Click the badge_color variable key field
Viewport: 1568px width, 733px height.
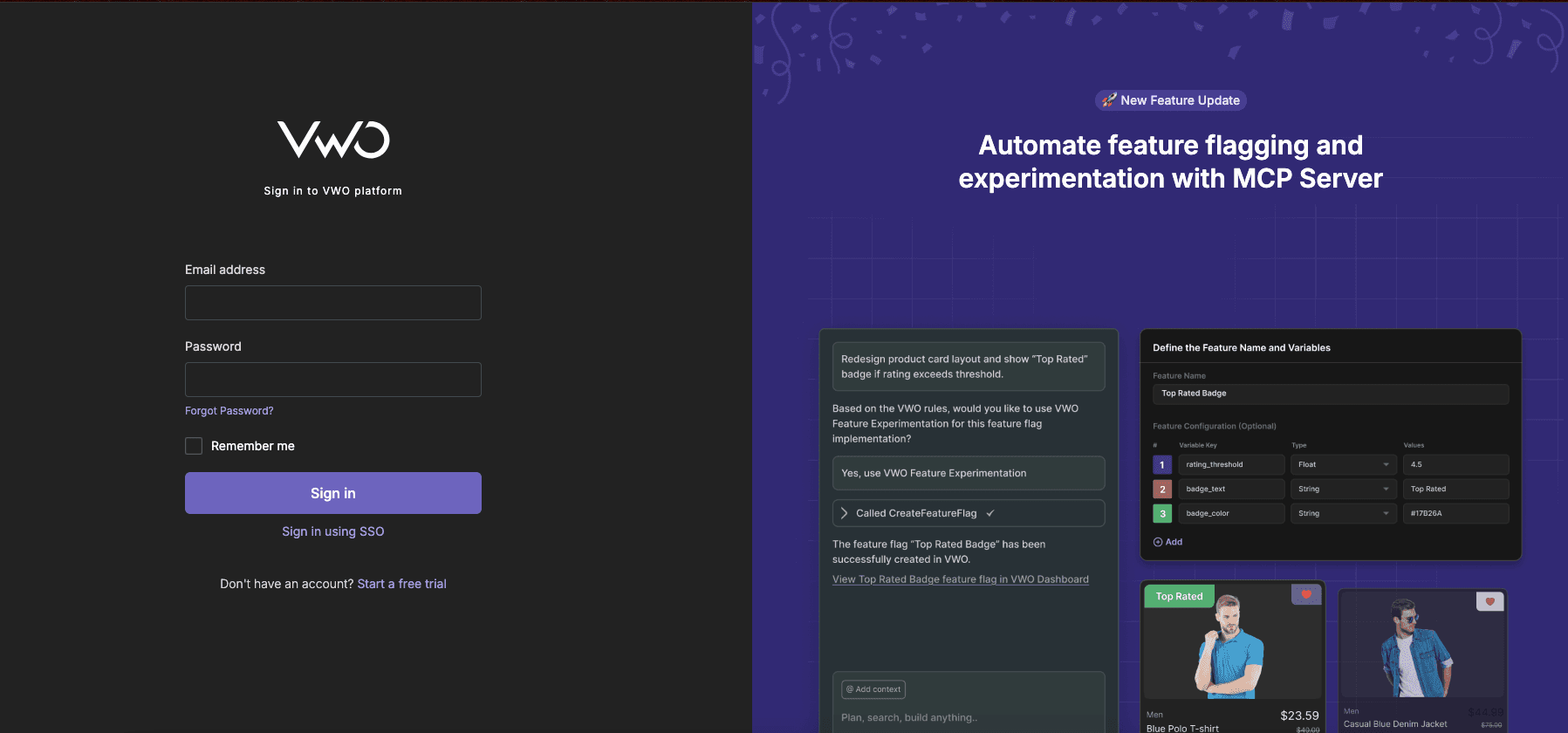[1231, 513]
